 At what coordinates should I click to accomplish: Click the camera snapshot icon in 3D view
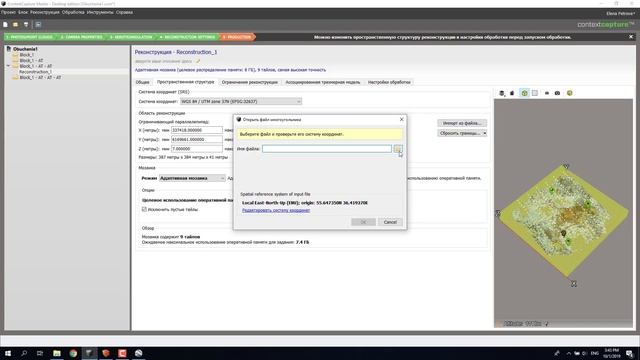point(557,93)
